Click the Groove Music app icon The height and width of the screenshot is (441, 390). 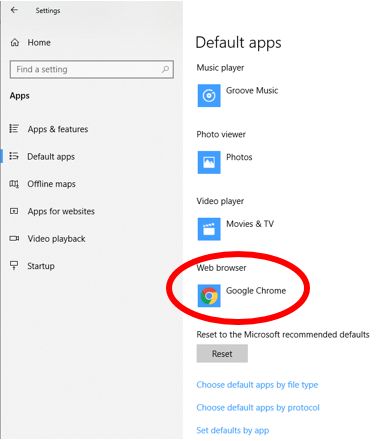tap(209, 96)
